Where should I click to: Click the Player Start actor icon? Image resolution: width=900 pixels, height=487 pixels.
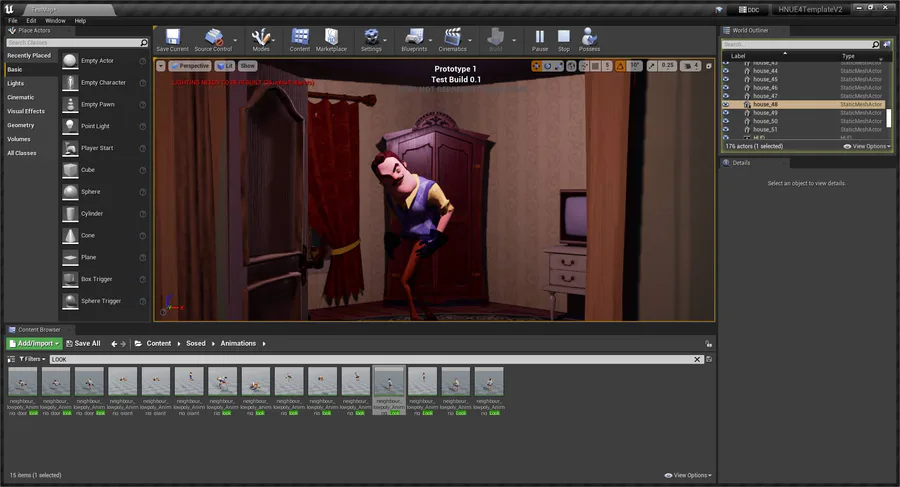(x=70, y=148)
